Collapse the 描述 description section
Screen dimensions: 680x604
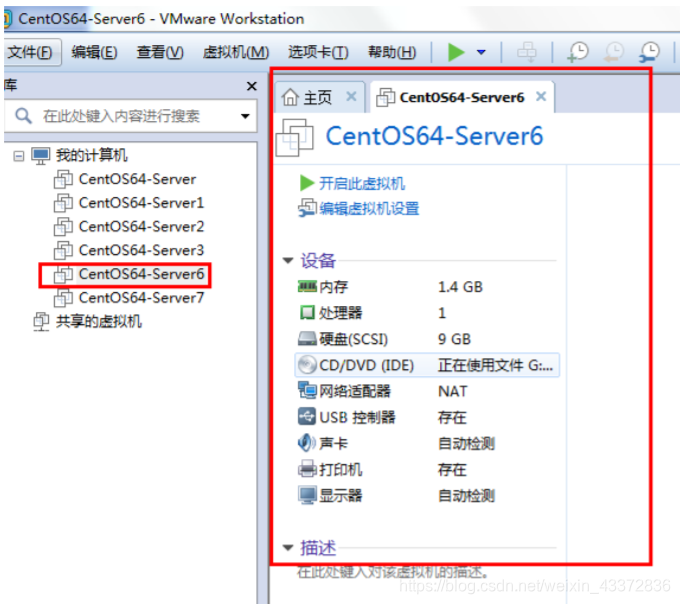(x=288, y=548)
